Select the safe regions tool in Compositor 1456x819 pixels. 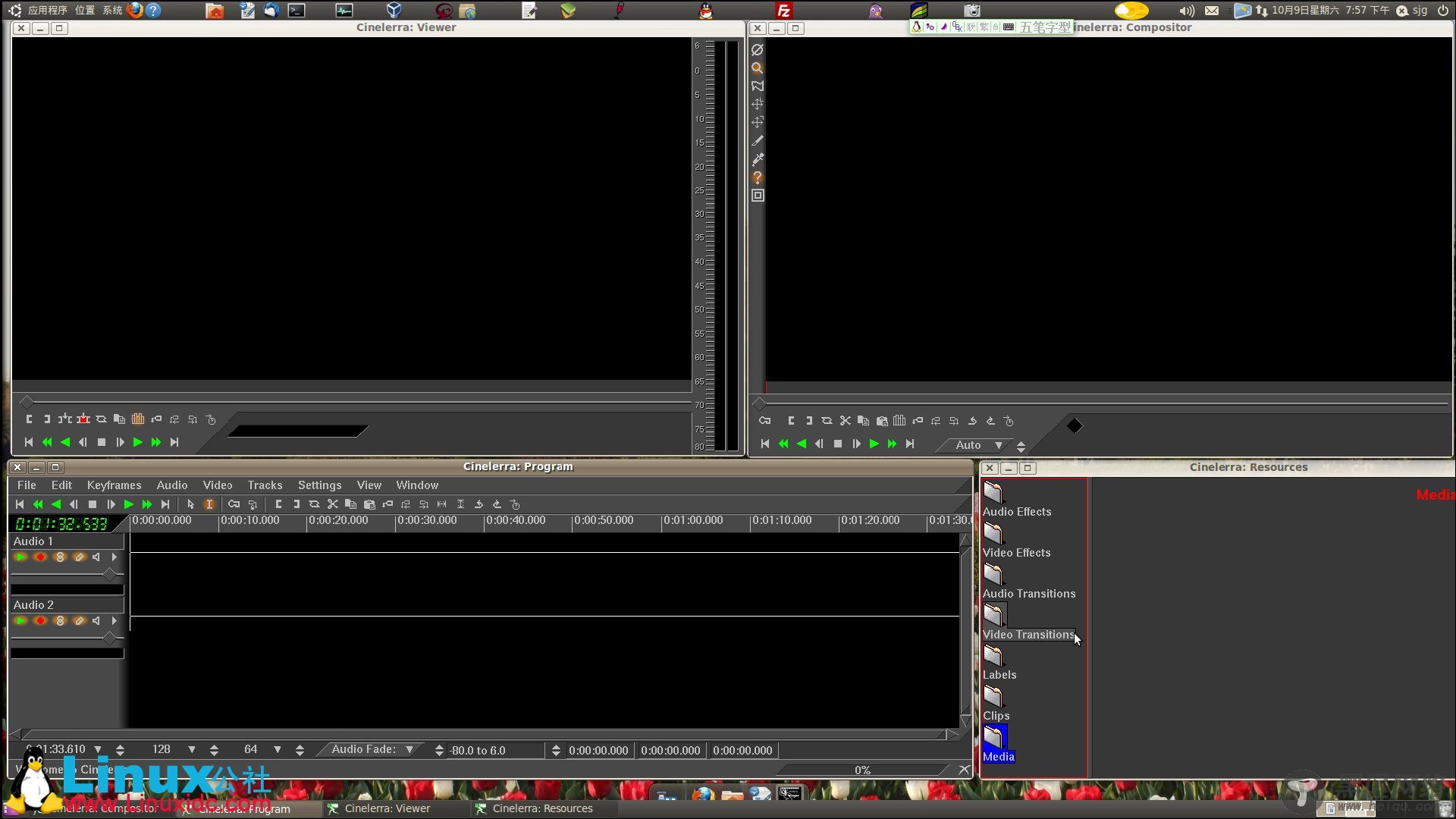[757, 196]
